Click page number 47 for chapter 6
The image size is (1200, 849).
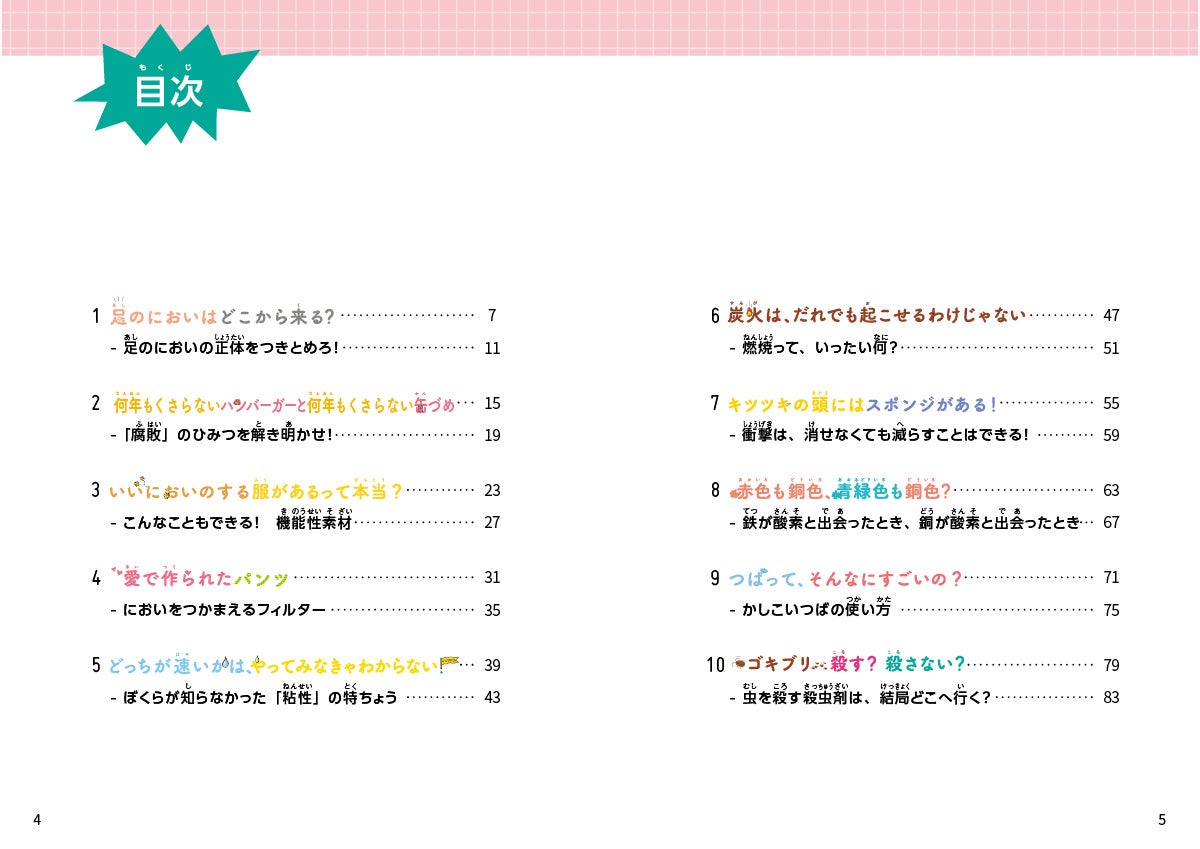[1111, 315]
